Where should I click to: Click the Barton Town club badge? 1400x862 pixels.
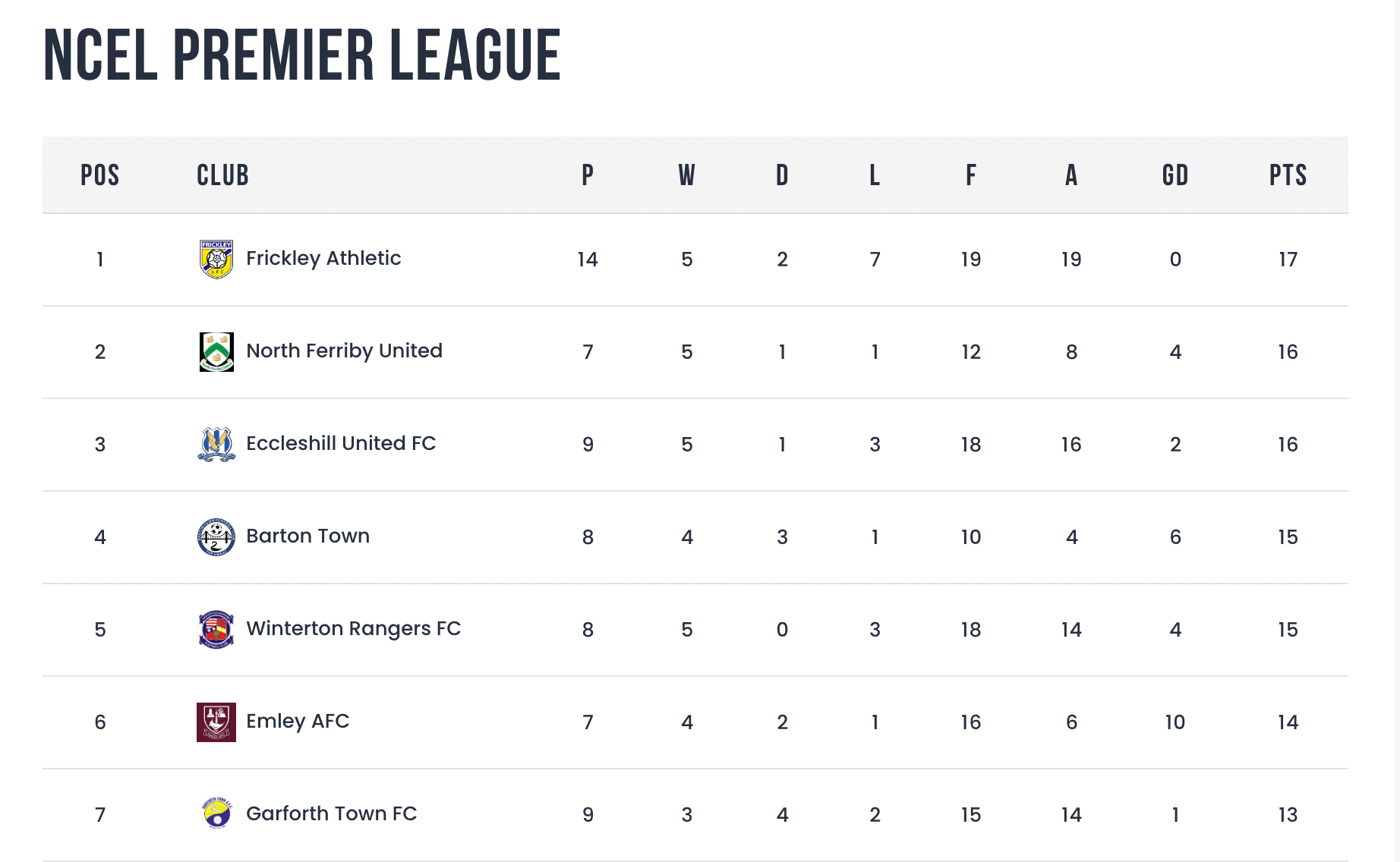click(x=216, y=537)
